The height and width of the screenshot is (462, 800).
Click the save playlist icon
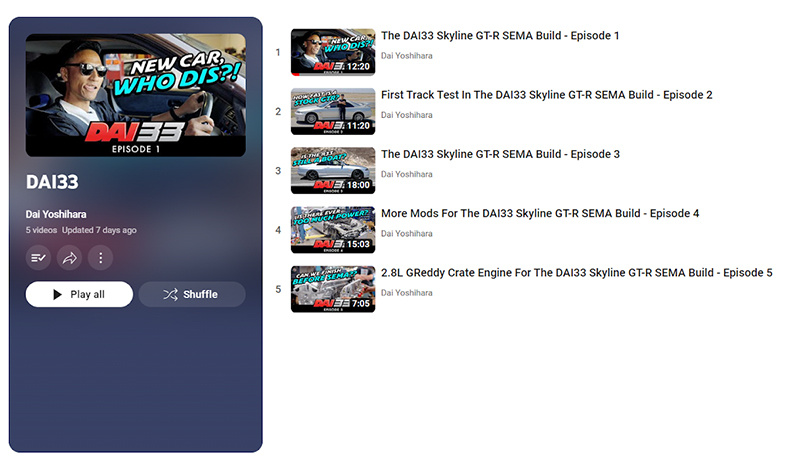(x=38, y=258)
